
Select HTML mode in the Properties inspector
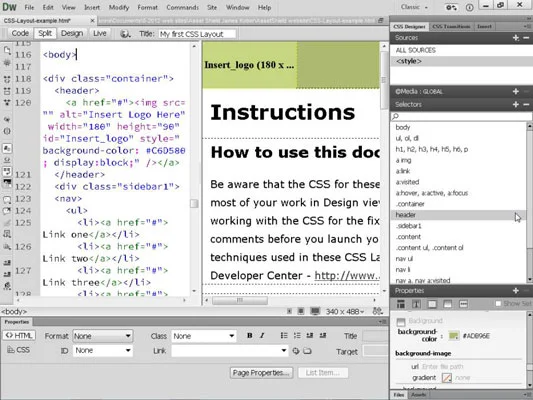(x=19, y=335)
